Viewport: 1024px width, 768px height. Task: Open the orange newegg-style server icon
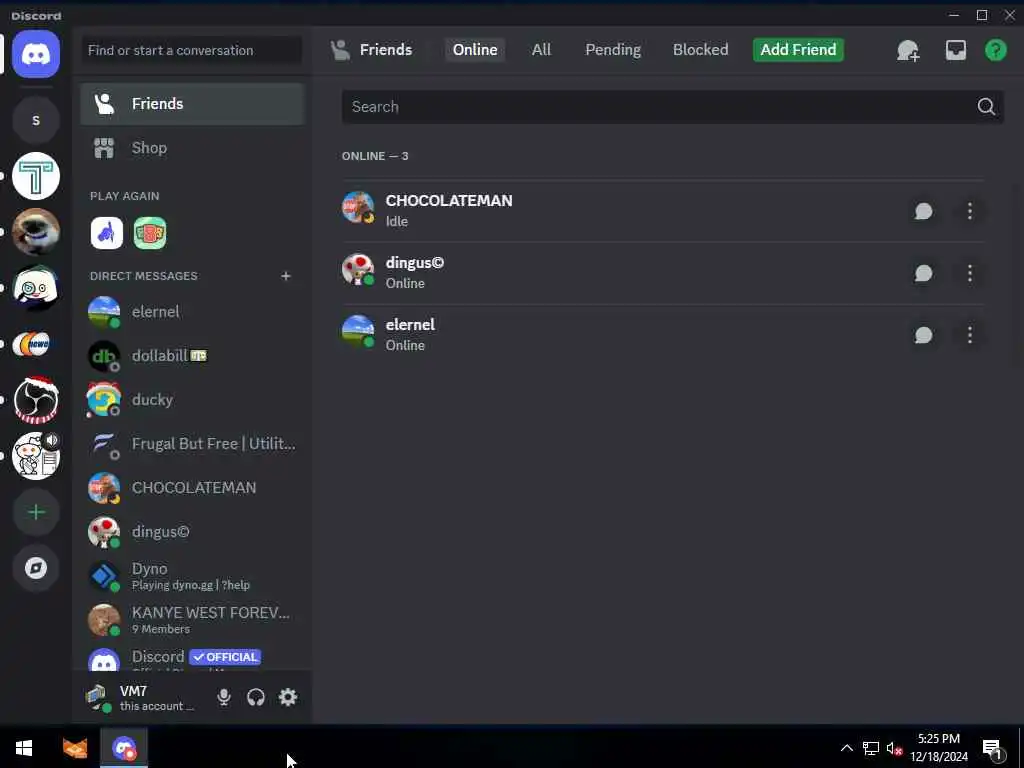click(36, 344)
